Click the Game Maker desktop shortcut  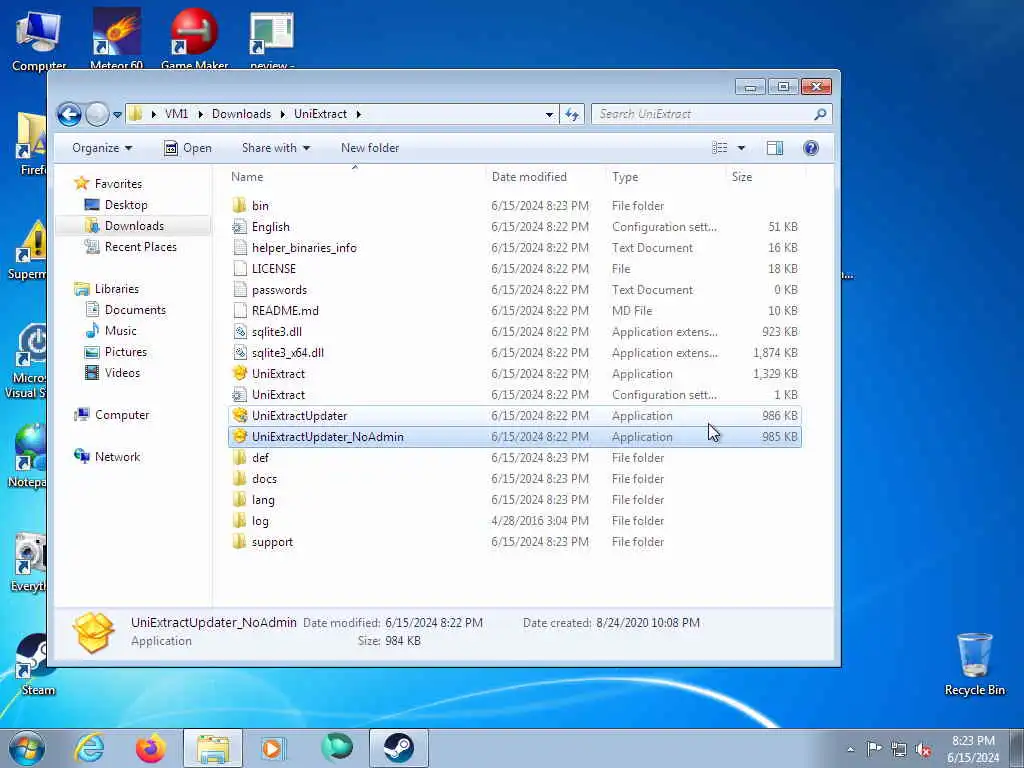(x=194, y=39)
